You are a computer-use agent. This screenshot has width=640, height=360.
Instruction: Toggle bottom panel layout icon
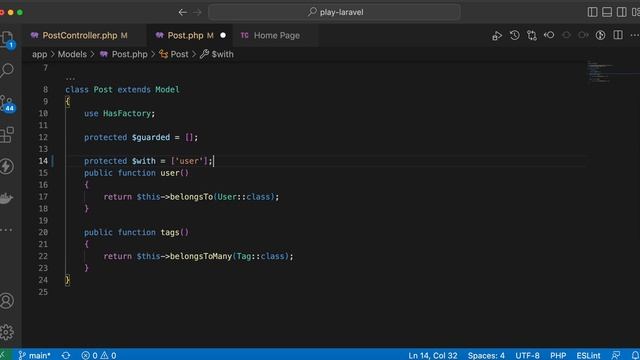(607, 12)
